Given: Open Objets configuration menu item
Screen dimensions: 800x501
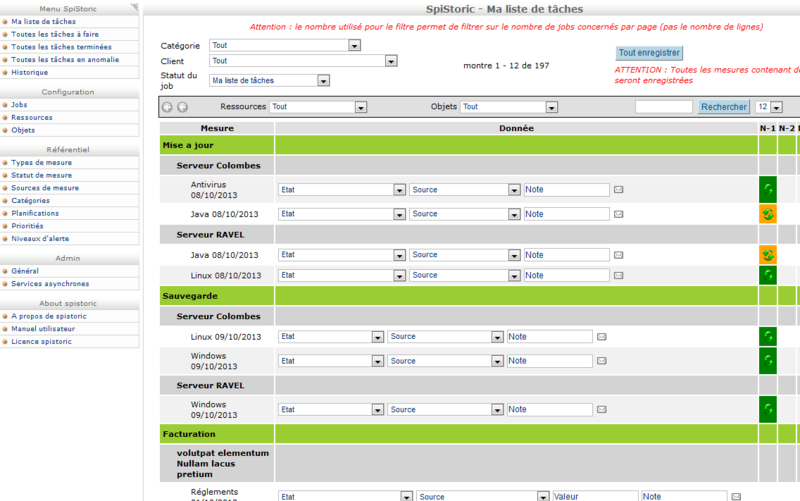Looking at the screenshot, I should 23,130.
